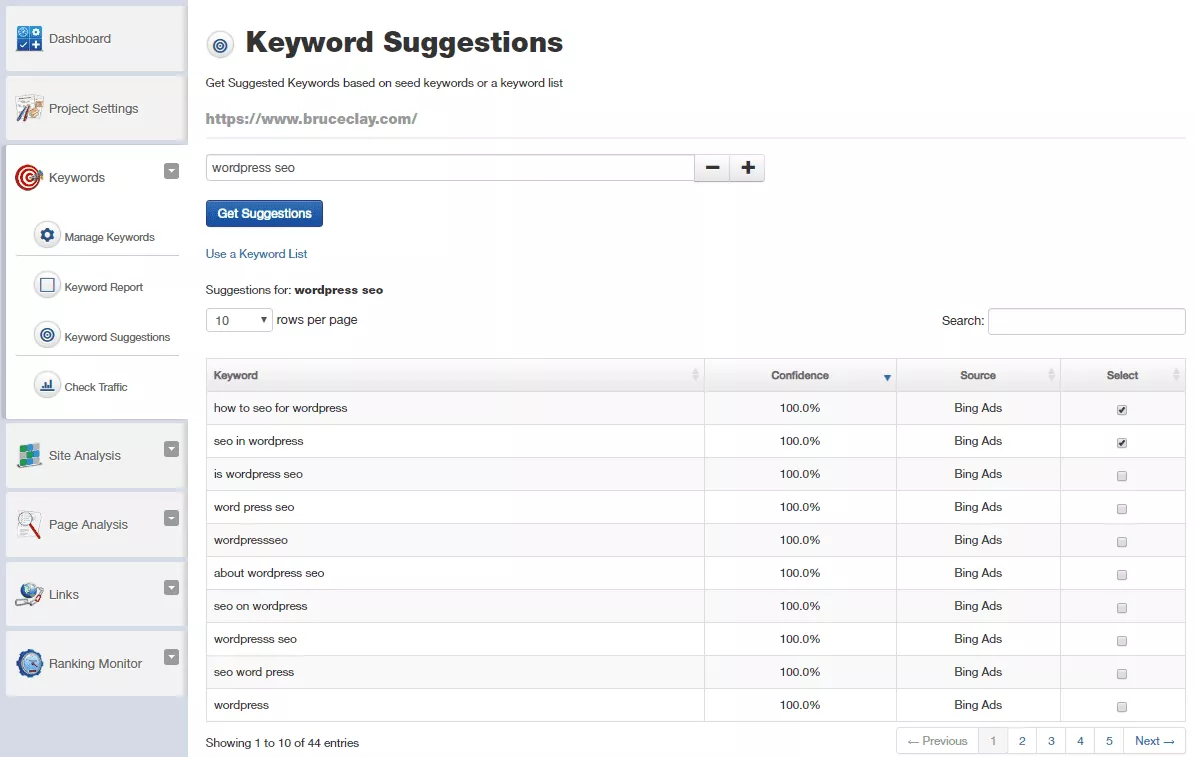Follow the 'Use a Keyword List' link
This screenshot has height=757, width=1195.
[x=256, y=254]
